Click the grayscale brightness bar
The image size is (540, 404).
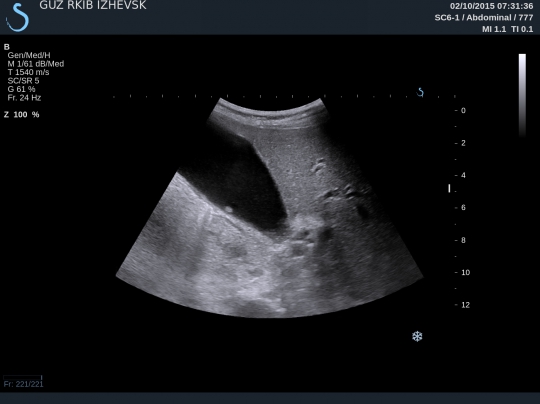tap(522, 95)
